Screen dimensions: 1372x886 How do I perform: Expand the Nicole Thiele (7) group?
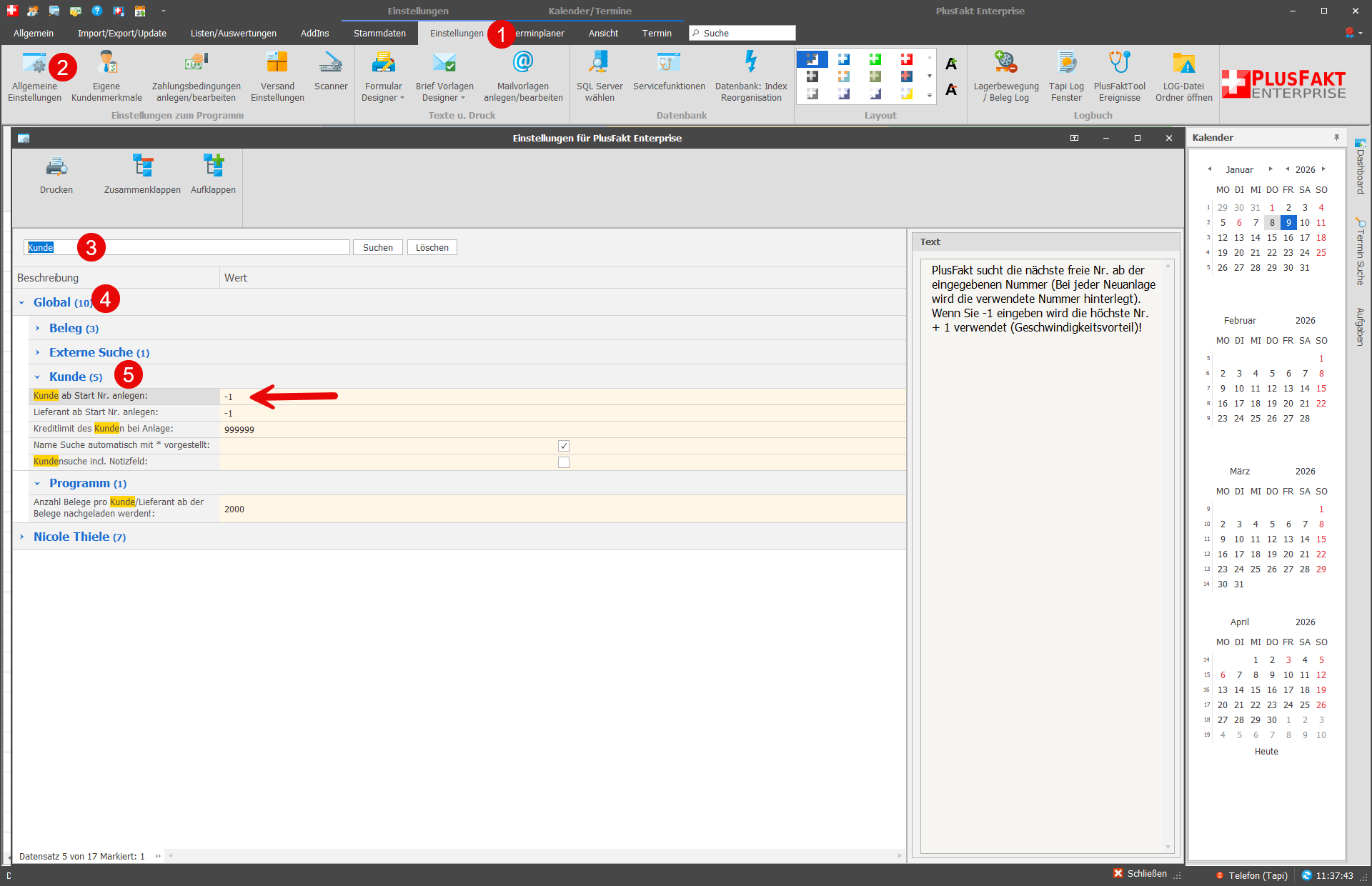point(22,537)
